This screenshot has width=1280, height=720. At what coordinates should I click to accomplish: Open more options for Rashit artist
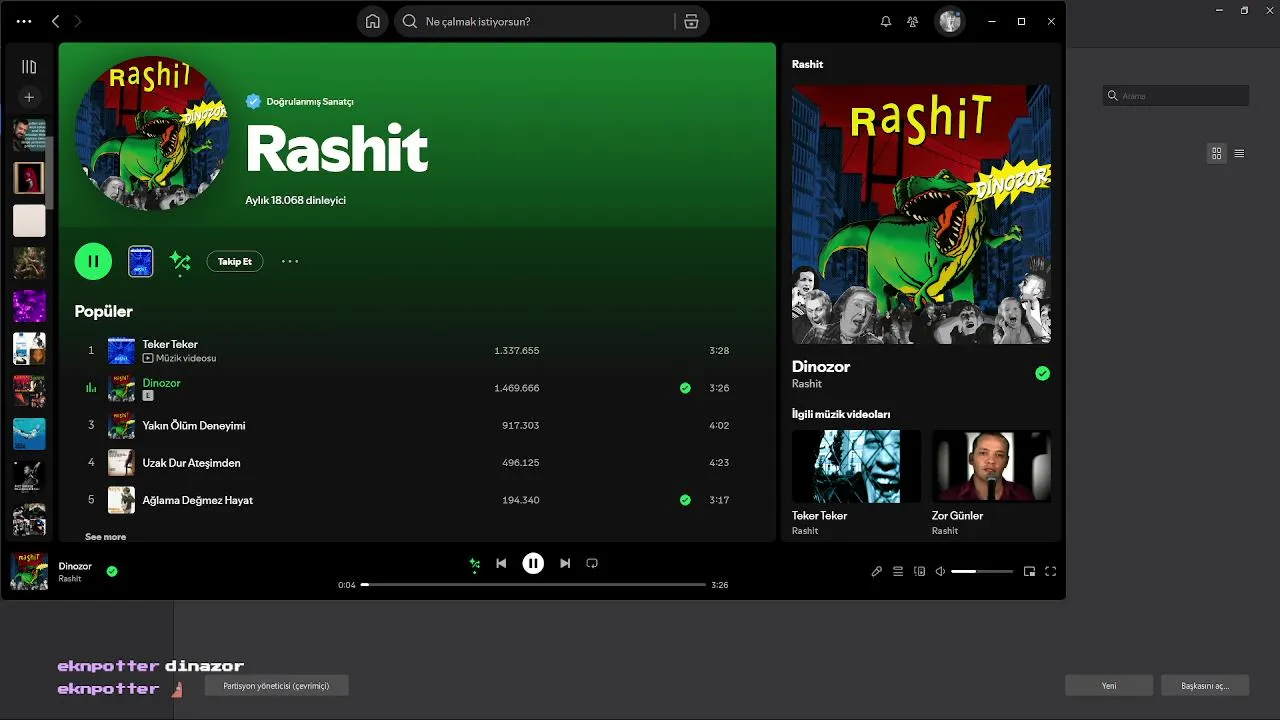290,261
